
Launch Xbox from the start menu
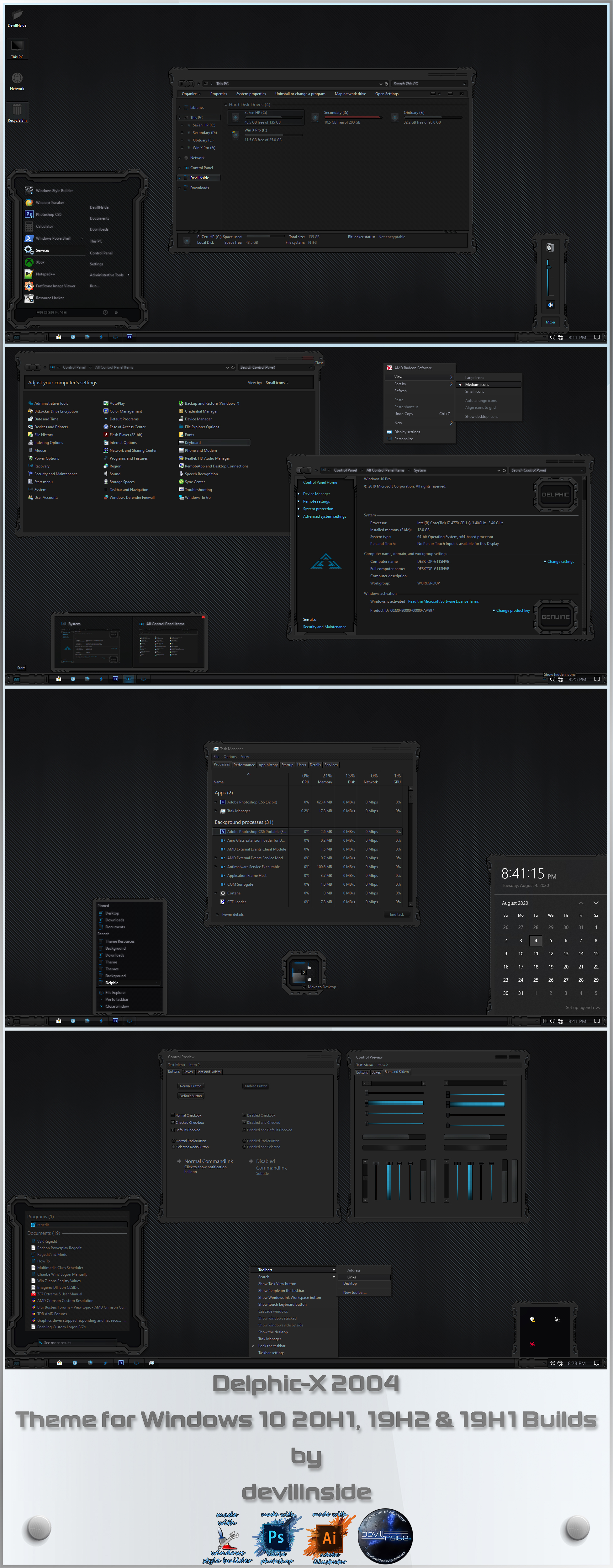pos(35,262)
